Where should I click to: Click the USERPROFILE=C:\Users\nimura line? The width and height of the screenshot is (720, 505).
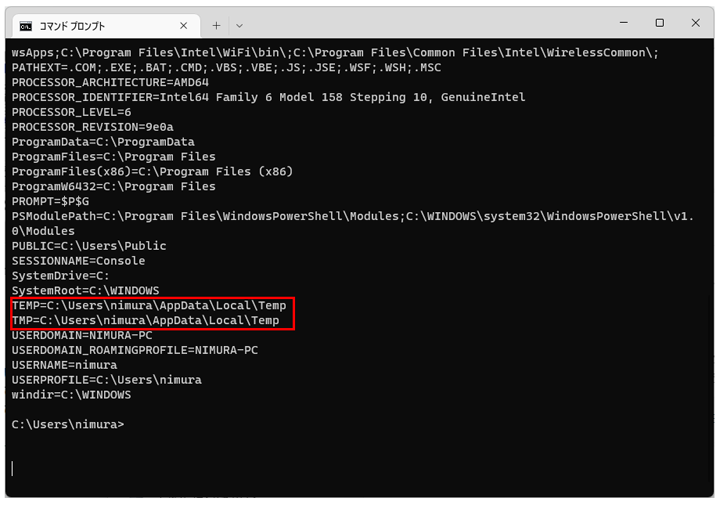pos(107,380)
